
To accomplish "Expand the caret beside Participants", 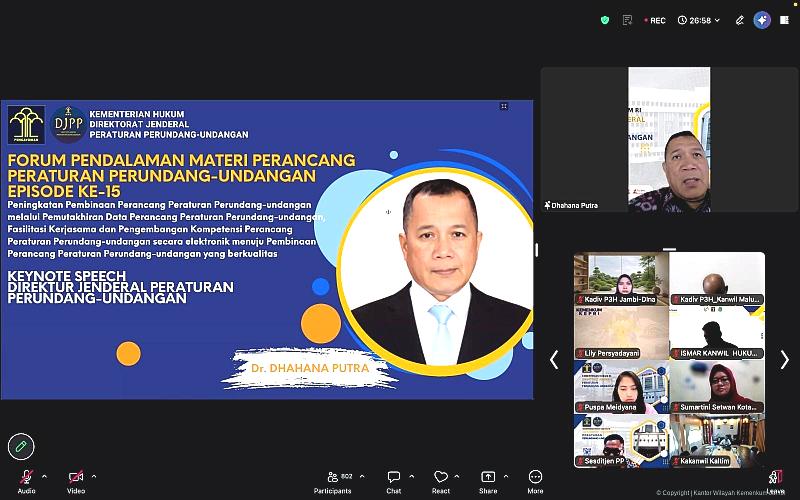I will [362, 477].
